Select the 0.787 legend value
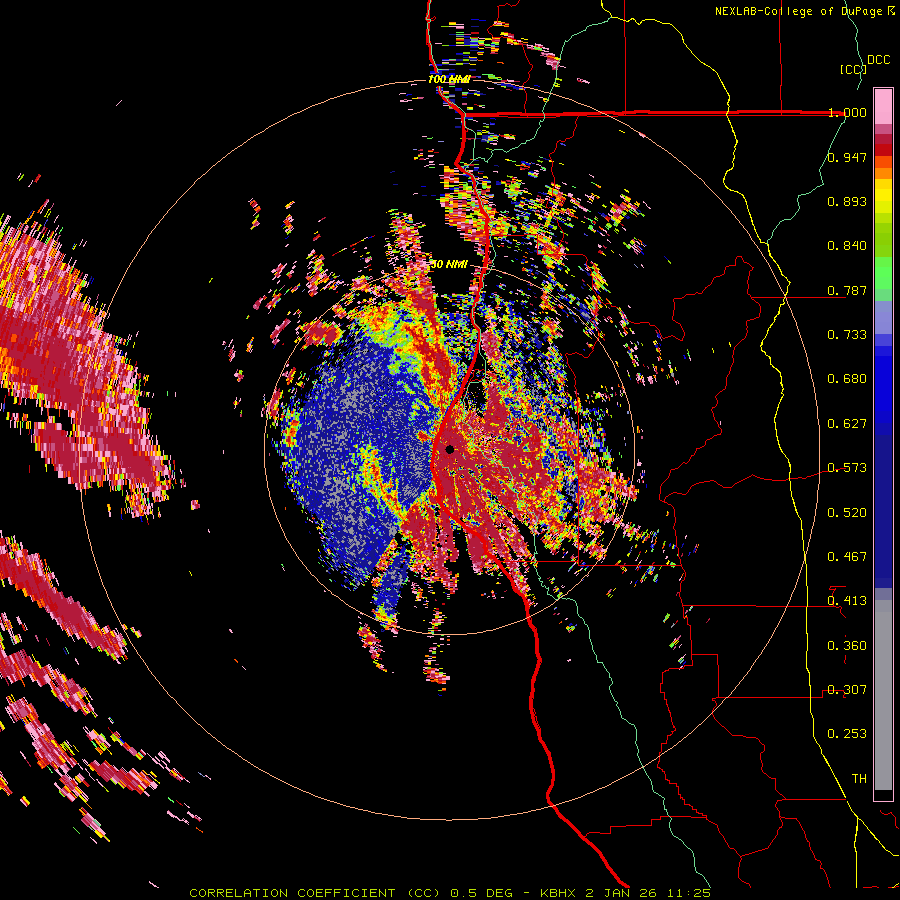The height and width of the screenshot is (900, 900). click(x=847, y=290)
